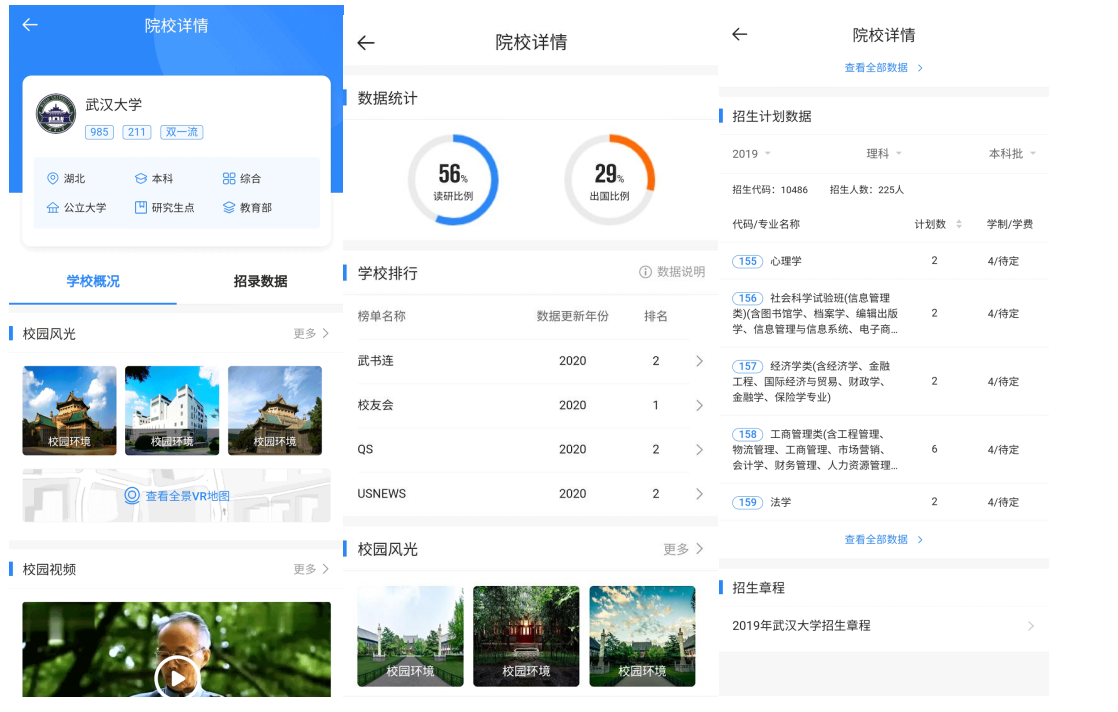Switch to the 招录数据 tab

[x=260, y=281]
